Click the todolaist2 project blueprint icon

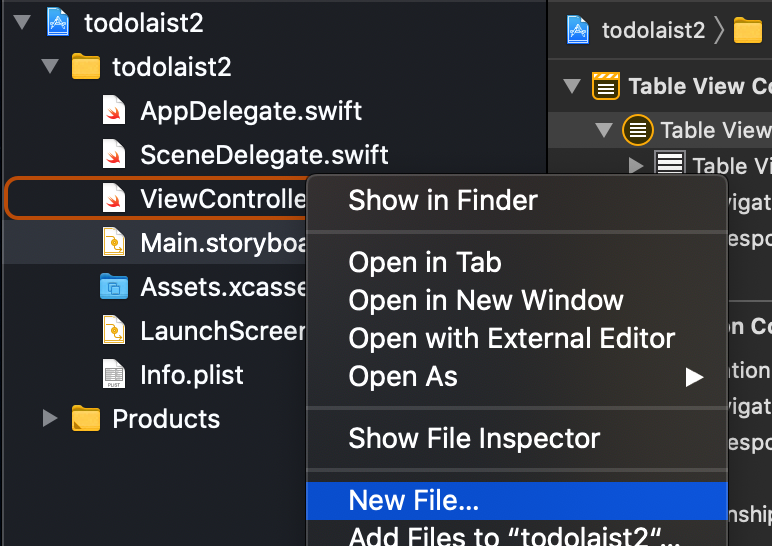tap(58, 25)
